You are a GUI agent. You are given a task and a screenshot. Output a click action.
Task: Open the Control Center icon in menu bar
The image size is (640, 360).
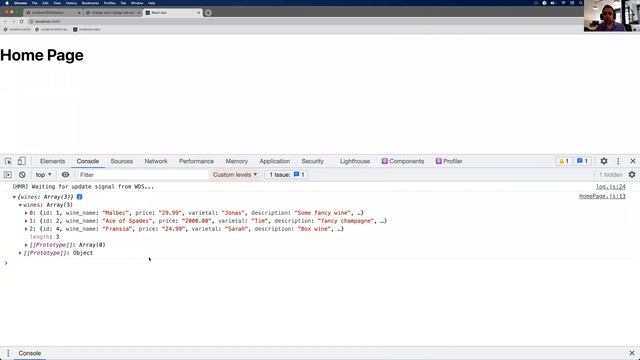(572, 3)
